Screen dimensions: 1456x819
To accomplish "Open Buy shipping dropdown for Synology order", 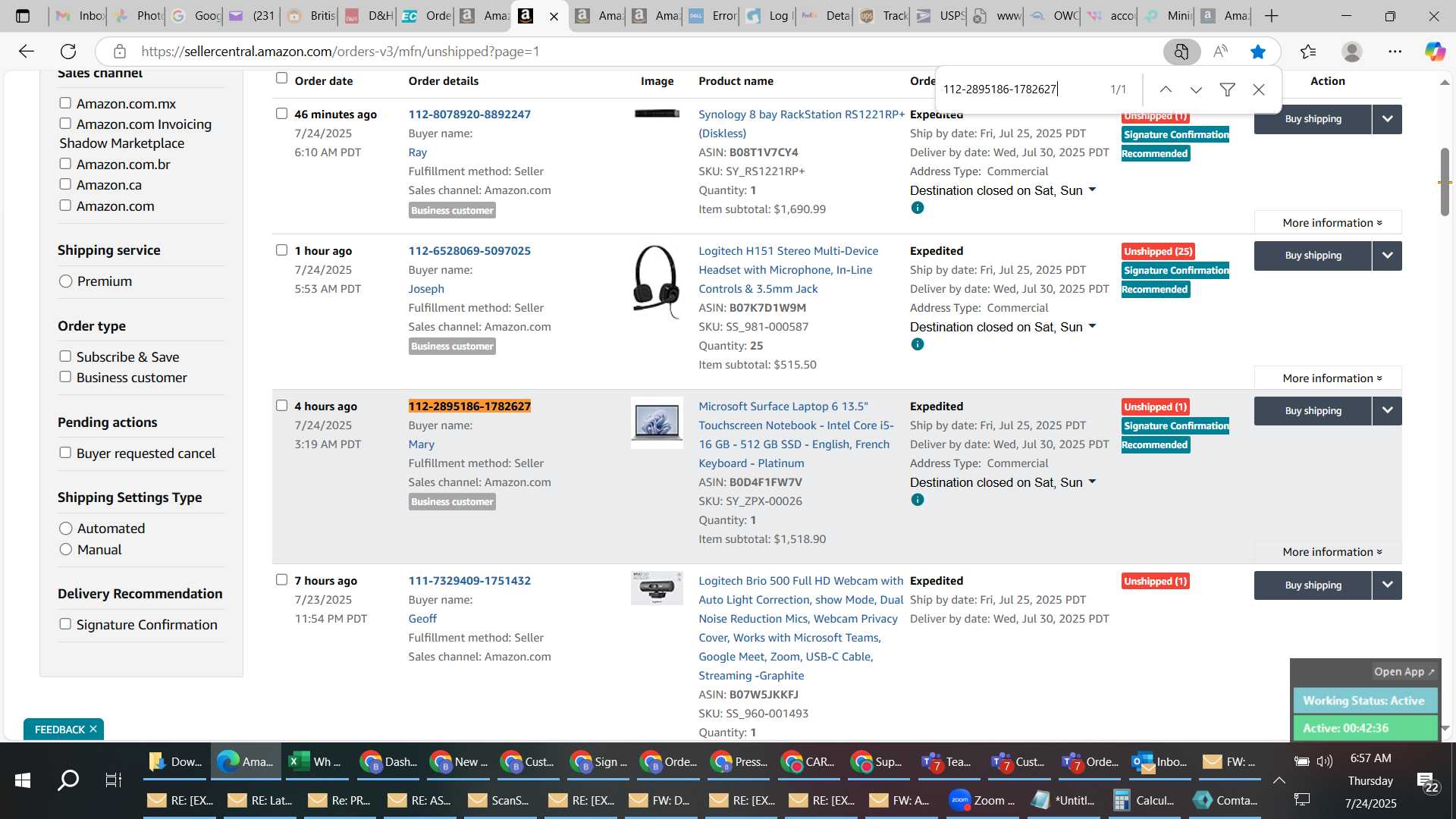I will pos(1387,119).
